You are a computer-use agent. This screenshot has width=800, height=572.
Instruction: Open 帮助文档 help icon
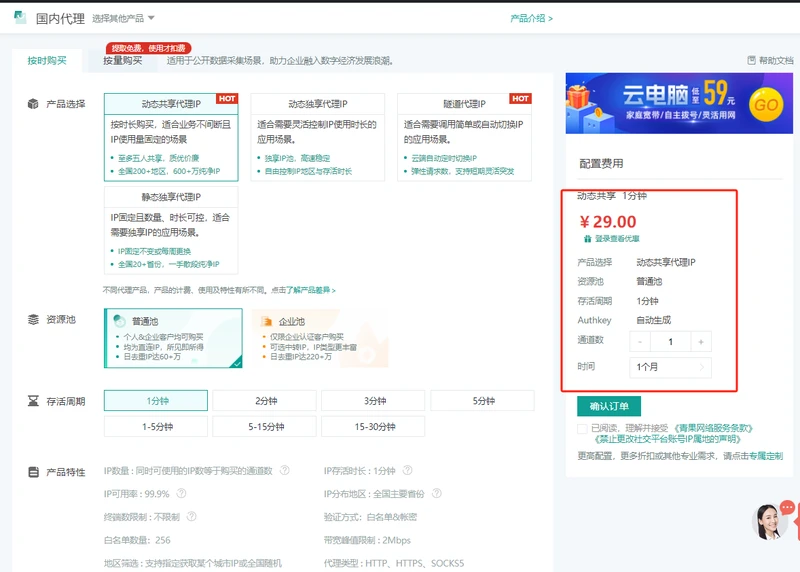click(752, 60)
